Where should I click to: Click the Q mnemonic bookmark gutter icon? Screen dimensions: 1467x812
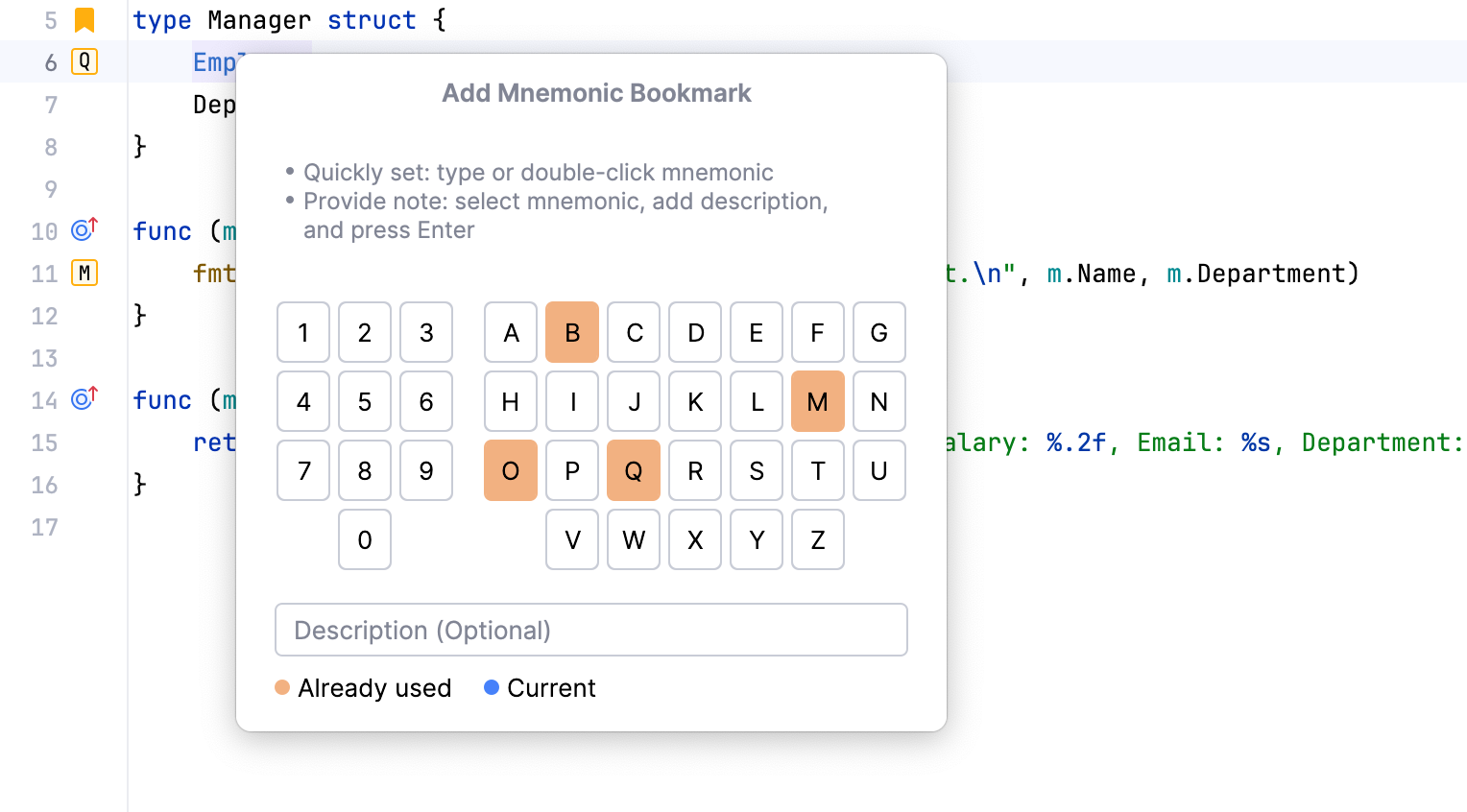84,61
